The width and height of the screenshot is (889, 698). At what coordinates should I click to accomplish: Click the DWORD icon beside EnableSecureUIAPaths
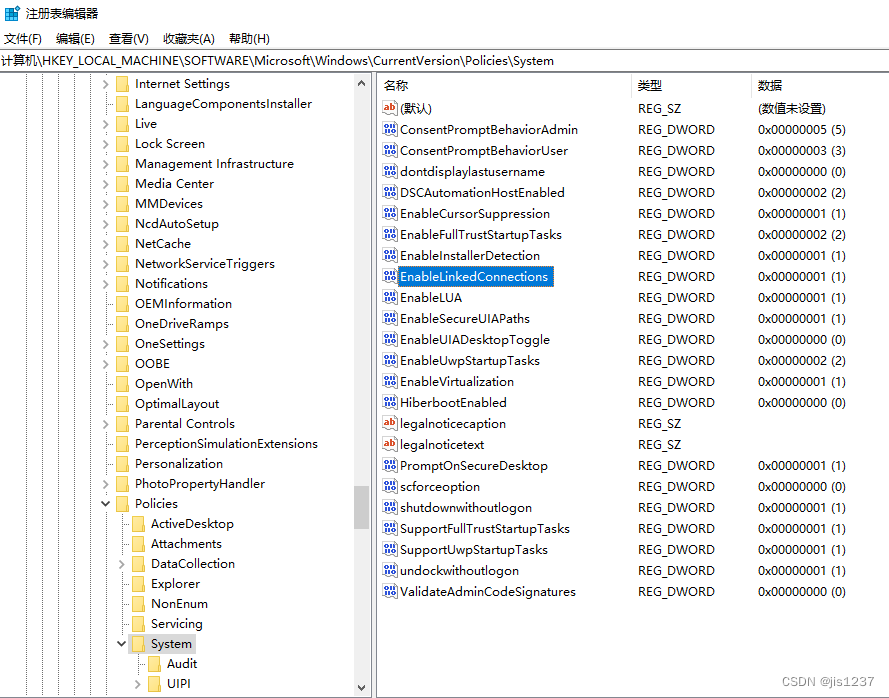(x=390, y=318)
